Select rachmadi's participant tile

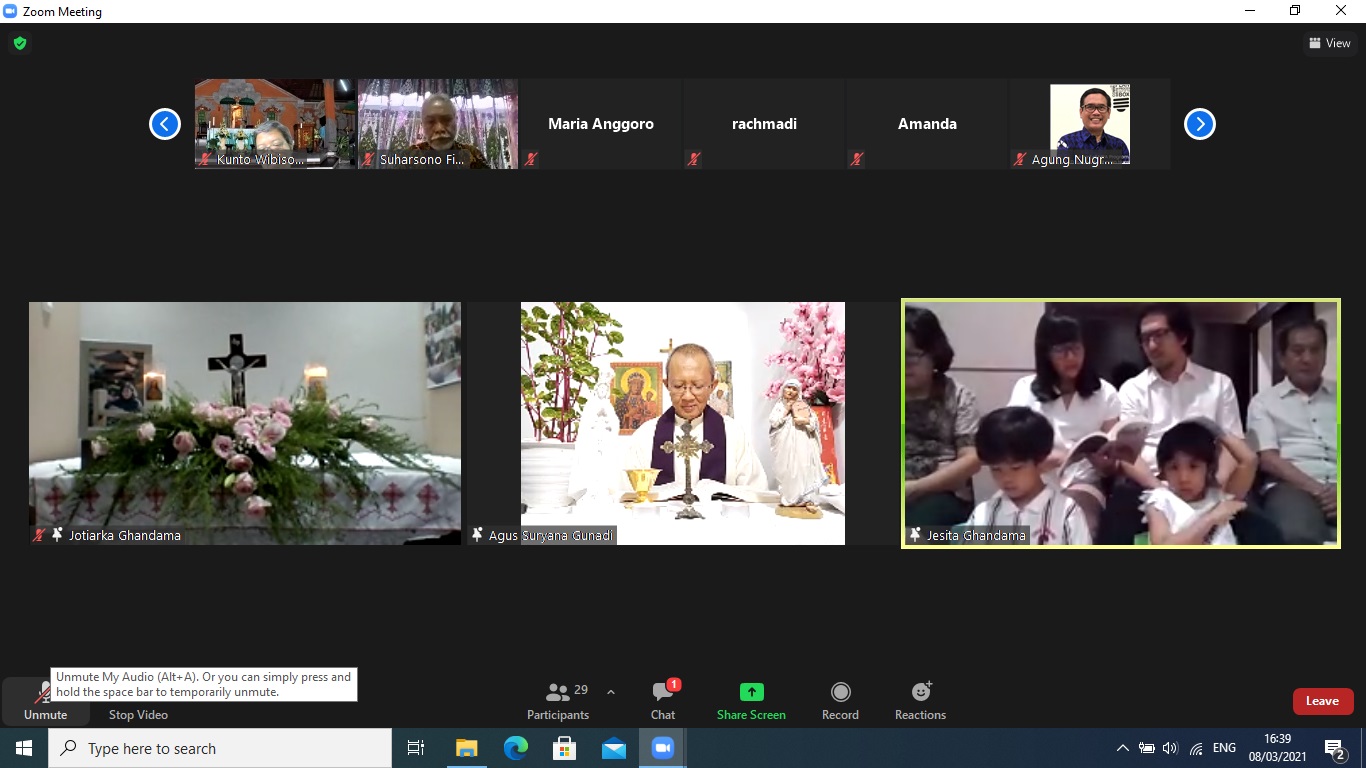[x=764, y=124]
